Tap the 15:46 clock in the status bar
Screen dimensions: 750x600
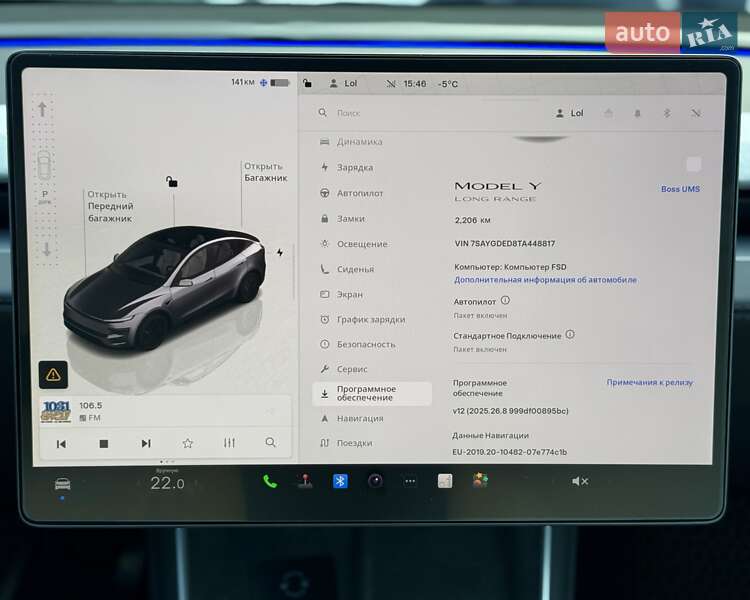[415, 84]
